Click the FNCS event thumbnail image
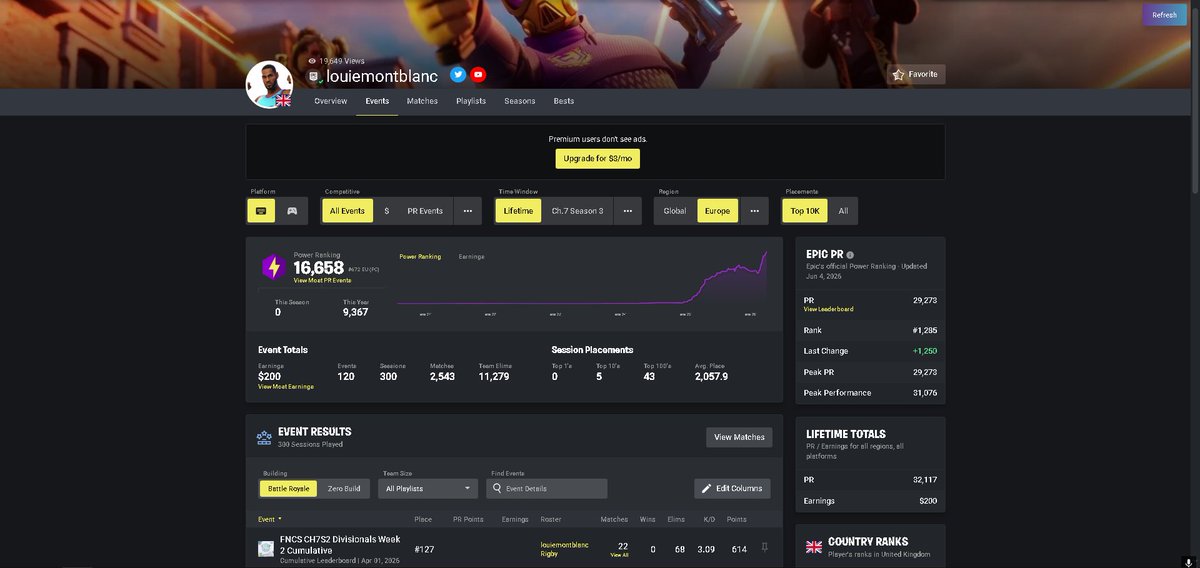This screenshot has height=568, width=1200. click(266, 548)
